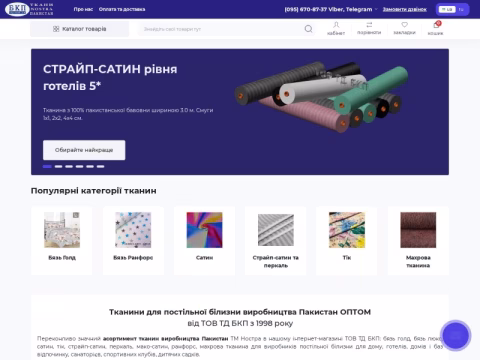Click the 'Обирайте найкраще' banner button
The width and height of the screenshot is (480, 360).
click(x=84, y=150)
